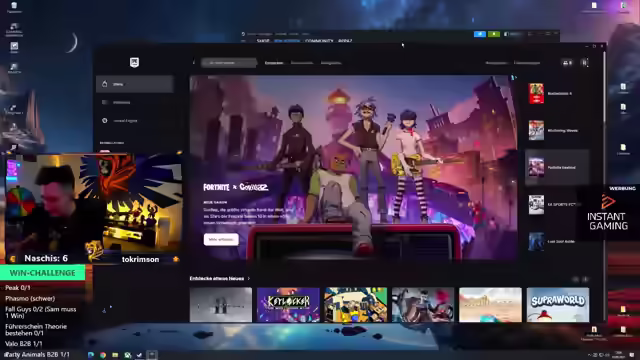Open Unreal Engine in the Epic sidebar
Image resolution: width=640 pixels, height=360 pixels.
(x=135, y=121)
